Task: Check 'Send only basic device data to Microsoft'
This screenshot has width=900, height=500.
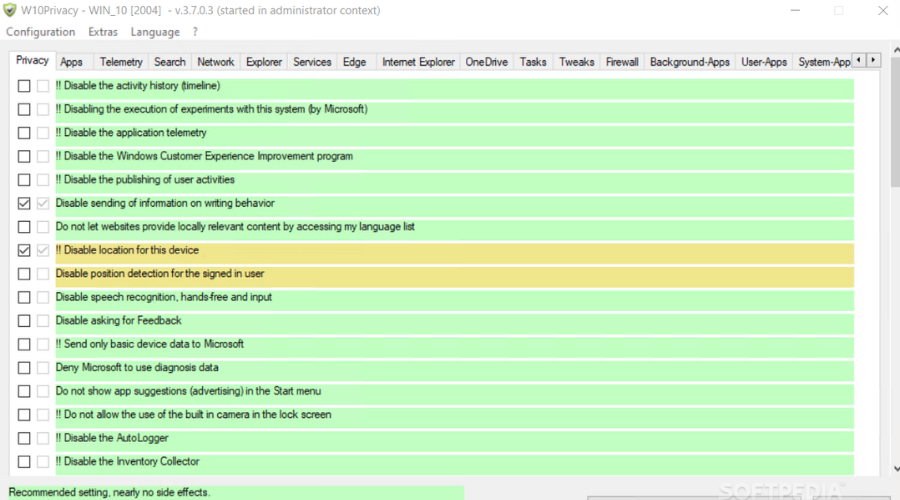Action: tap(24, 344)
